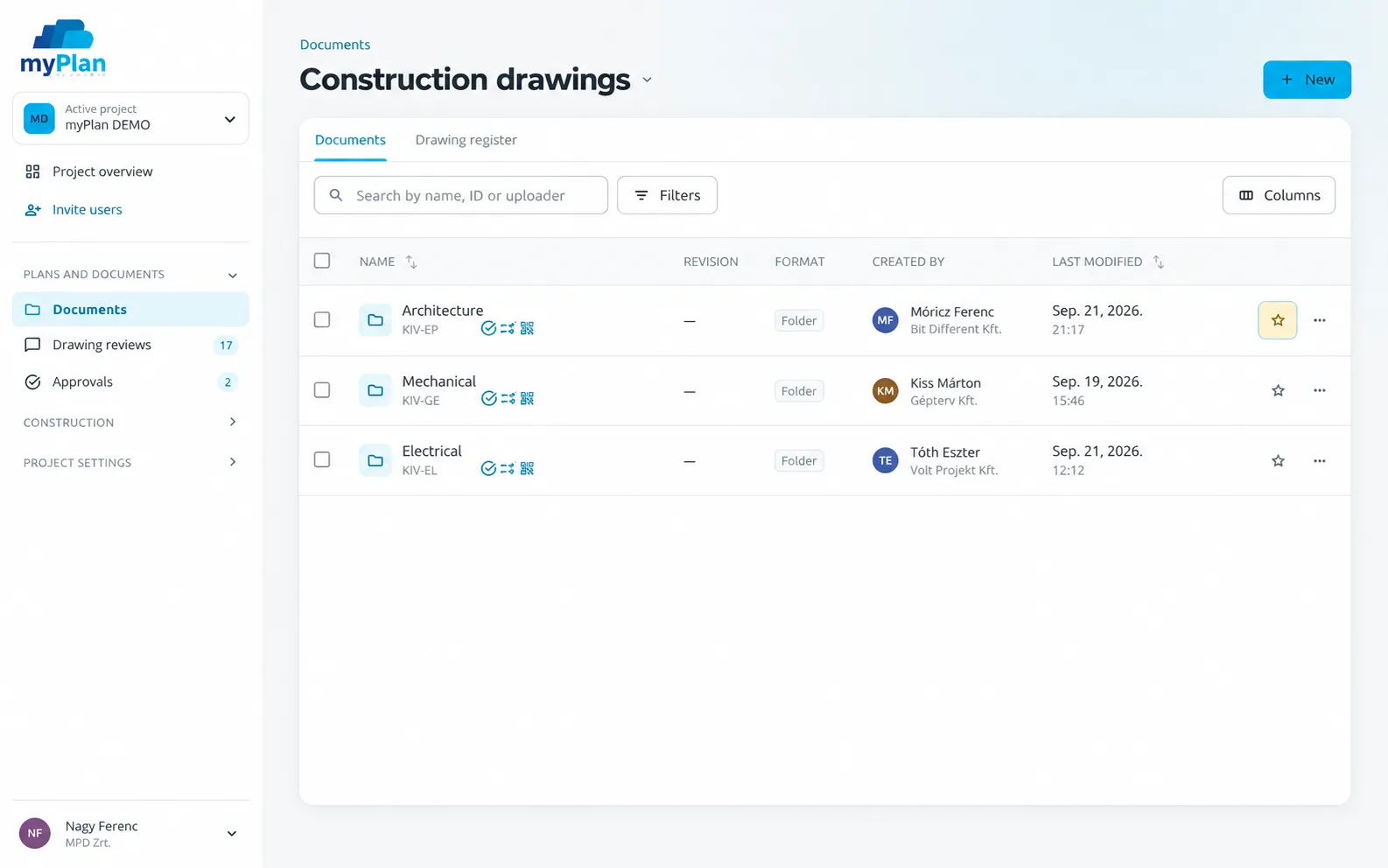
Task: Open the Architecture folder icon
Action: 375,320
